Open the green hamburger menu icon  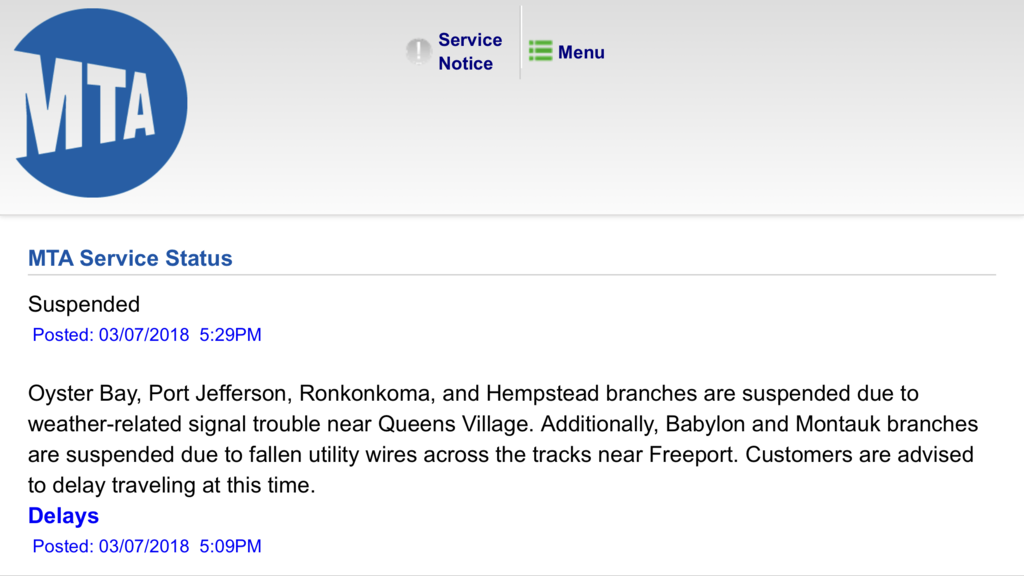point(541,51)
